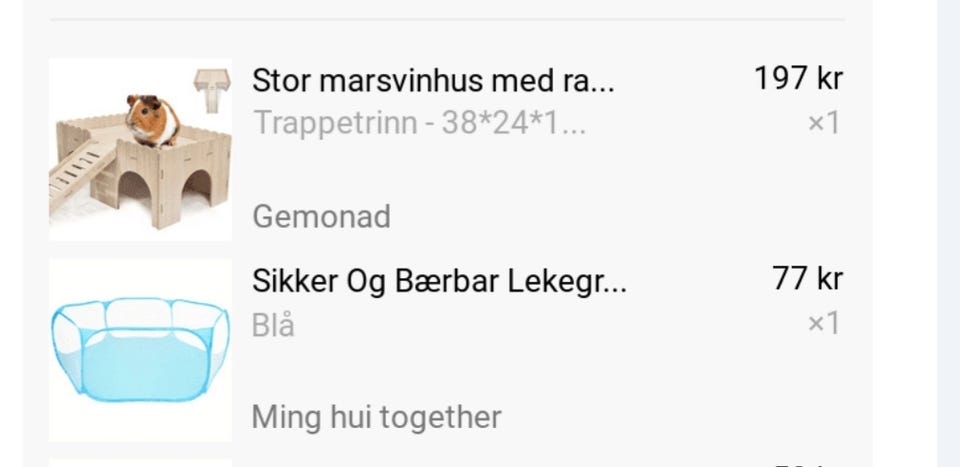Select the 'Blå' color variant text
This screenshot has width=960, height=467.
[273, 325]
